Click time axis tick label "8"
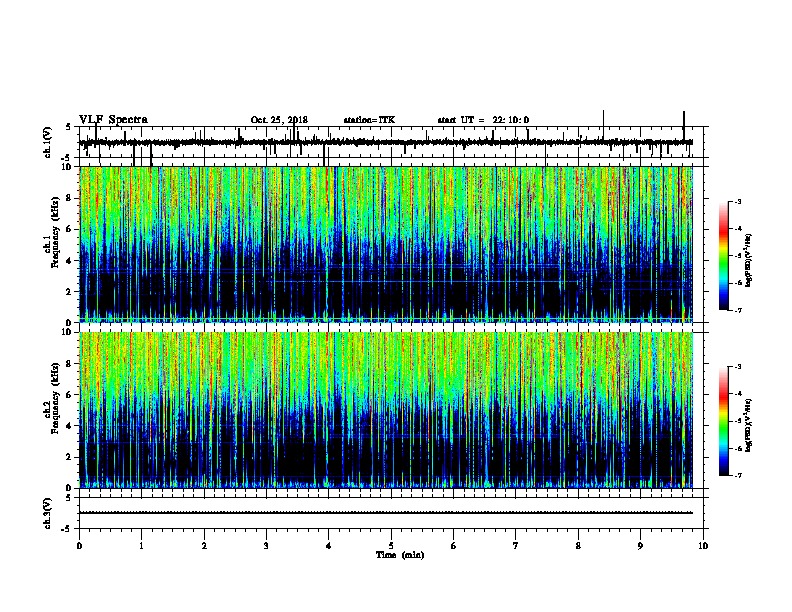The width and height of the screenshot is (792, 612). 578,546
